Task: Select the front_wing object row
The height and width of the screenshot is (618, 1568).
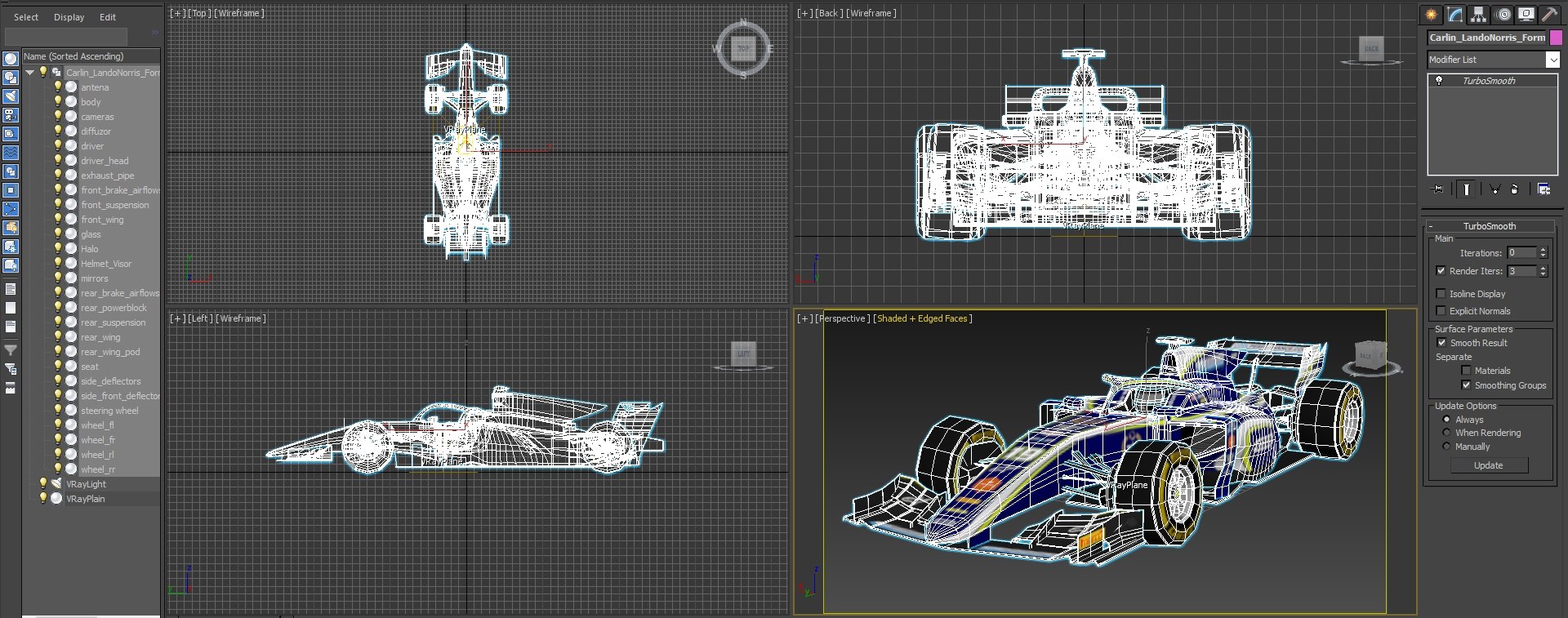Action: (102, 220)
